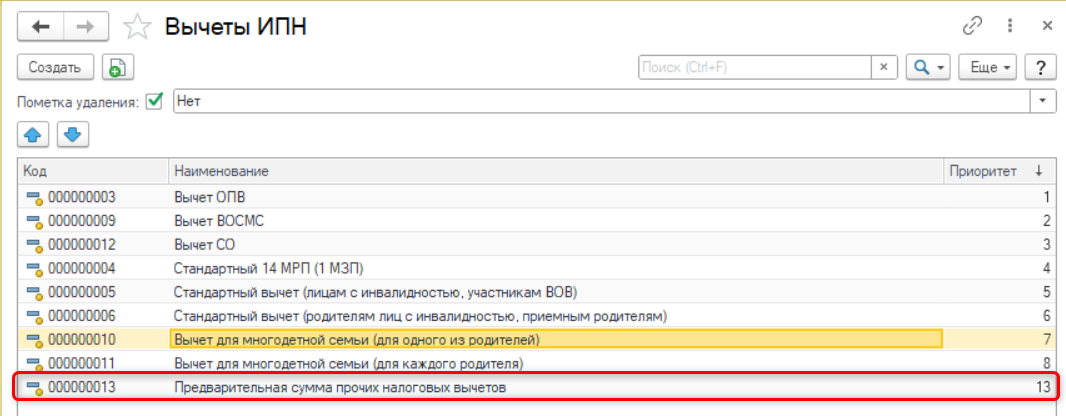Clear the search field with x
Image resolution: width=1066 pixels, height=416 pixels.
coord(884,67)
